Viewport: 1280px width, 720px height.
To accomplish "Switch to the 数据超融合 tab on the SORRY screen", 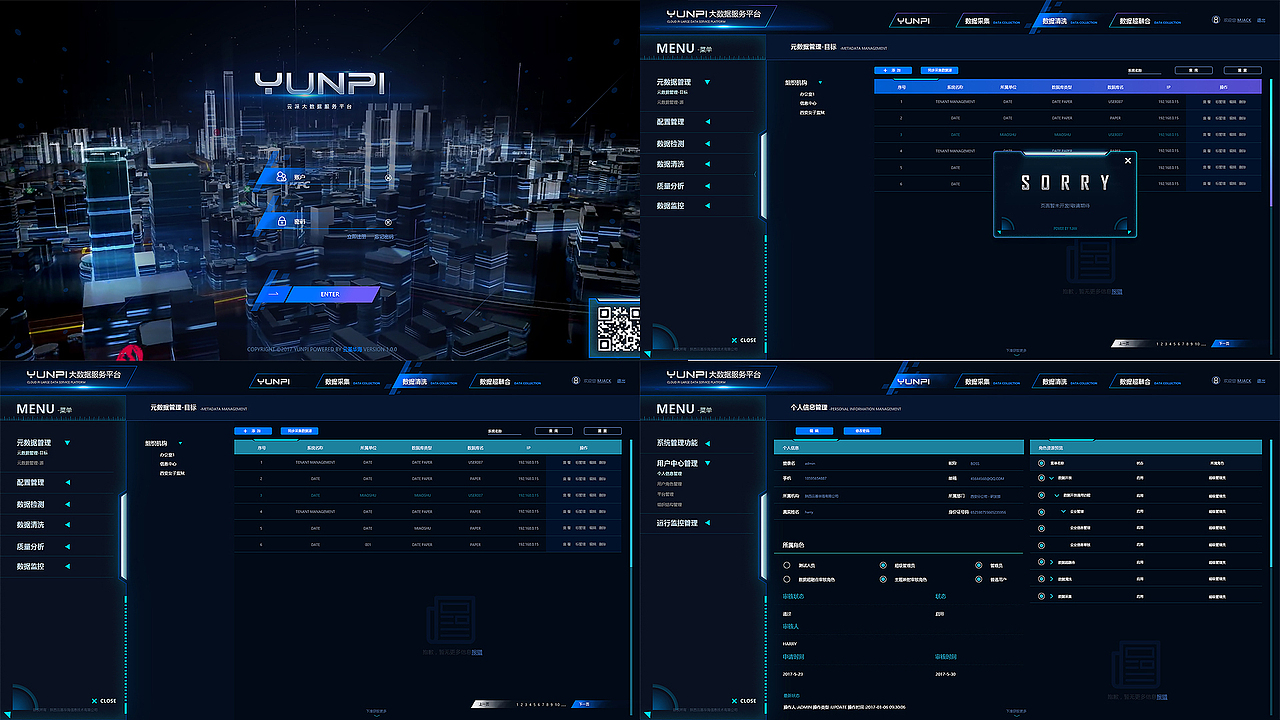I will point(1146,21).
